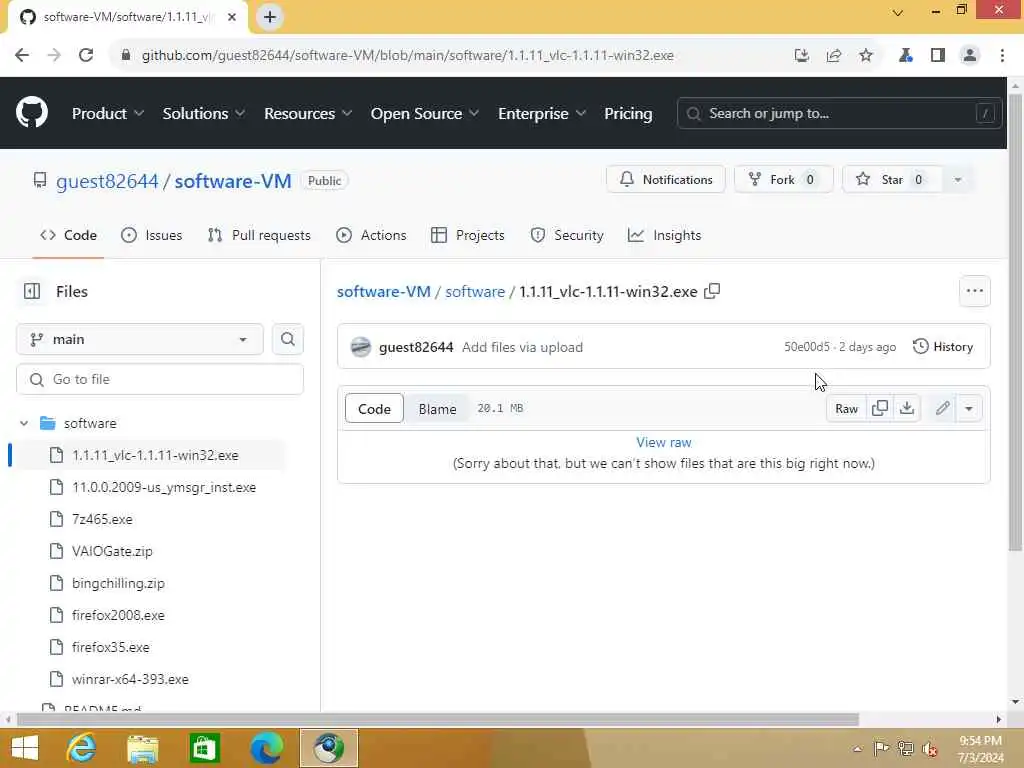1024x768 pixels.
Task: Open the Projects tab
Action: click(468, 235)
